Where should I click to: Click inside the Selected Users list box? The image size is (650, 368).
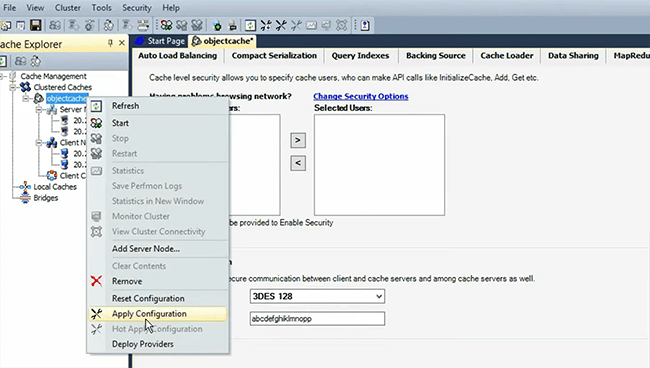(379, 165)
